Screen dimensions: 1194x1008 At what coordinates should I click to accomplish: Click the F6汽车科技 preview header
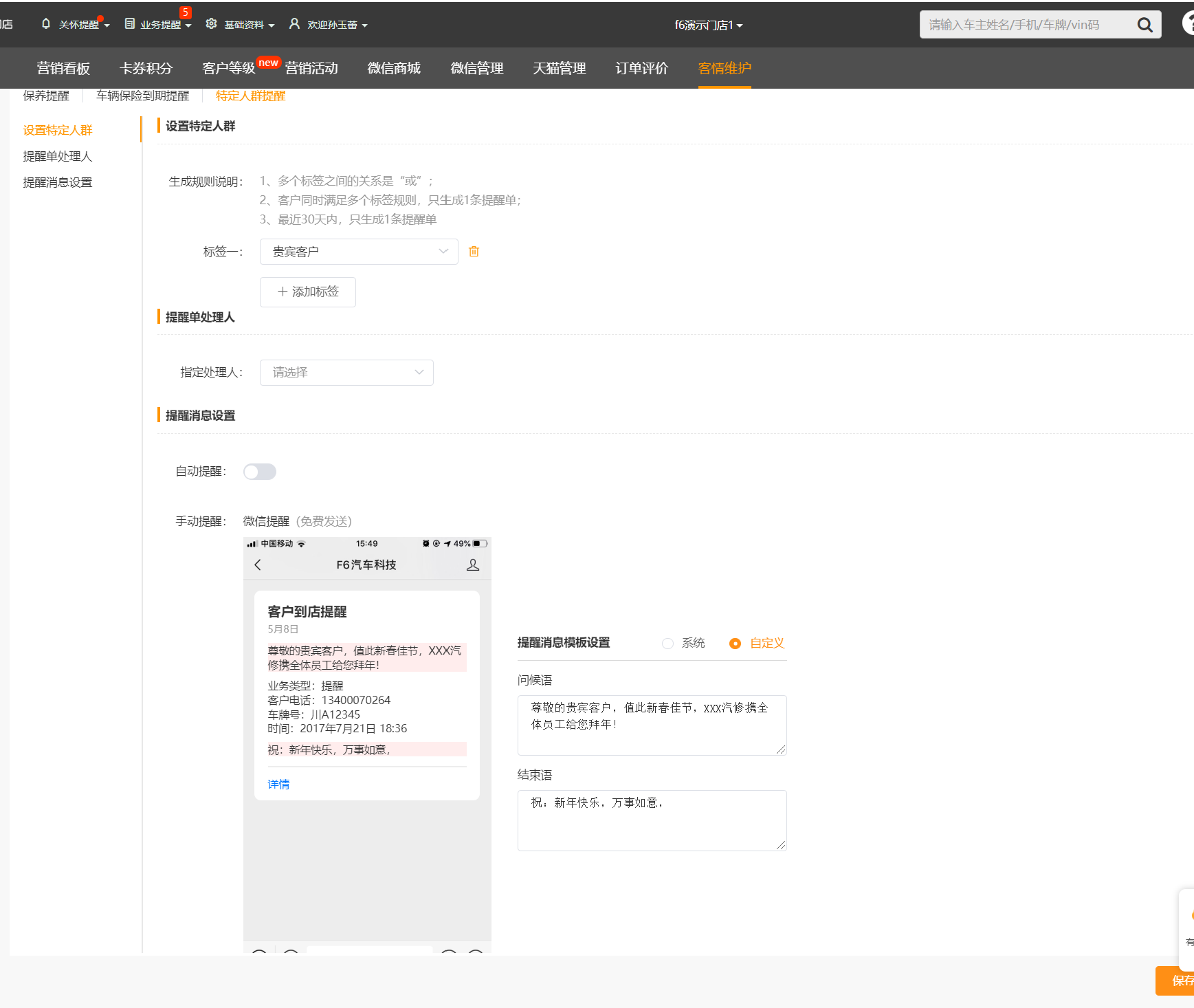click(366, 565)
